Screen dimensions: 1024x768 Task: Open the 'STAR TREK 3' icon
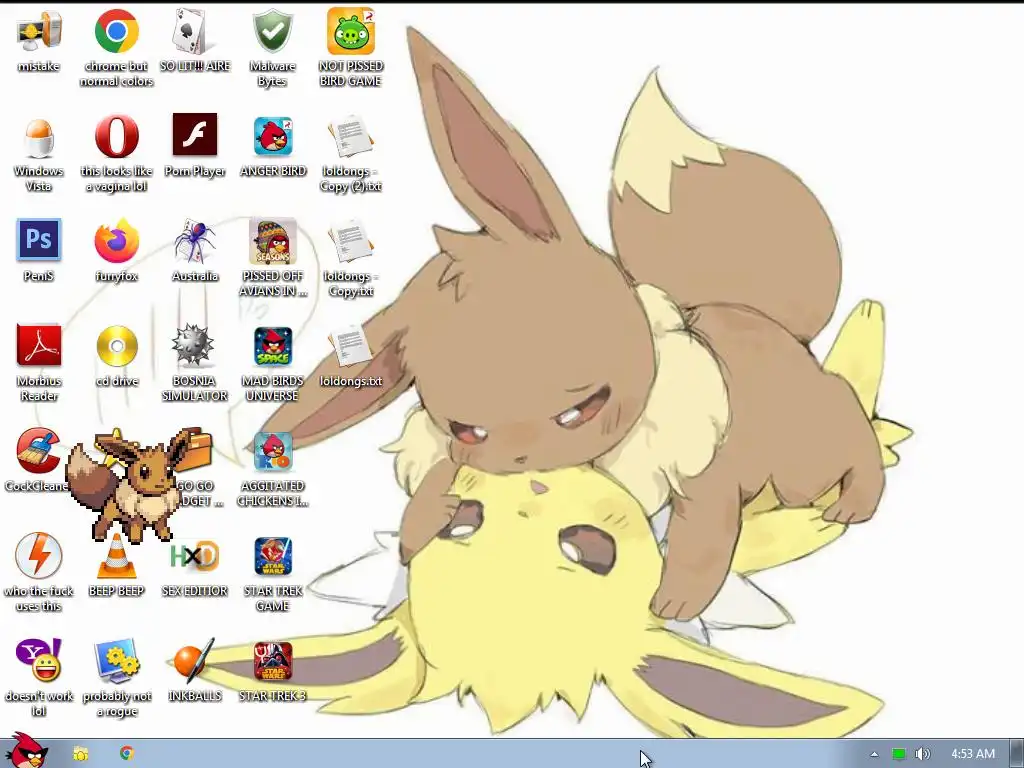[x=273, y=662]
